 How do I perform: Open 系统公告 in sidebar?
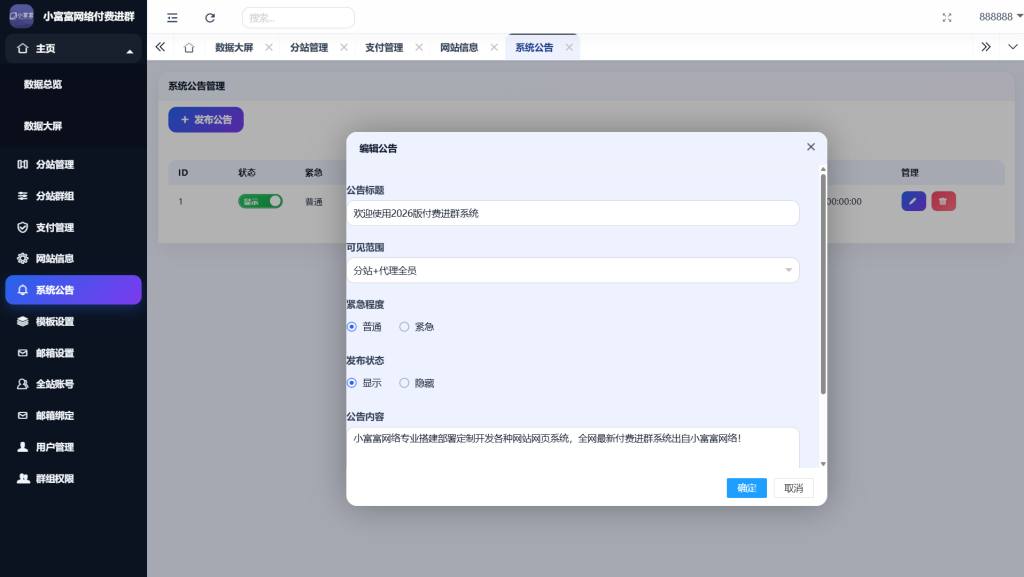pyautogui.click(x=73, y=290)
